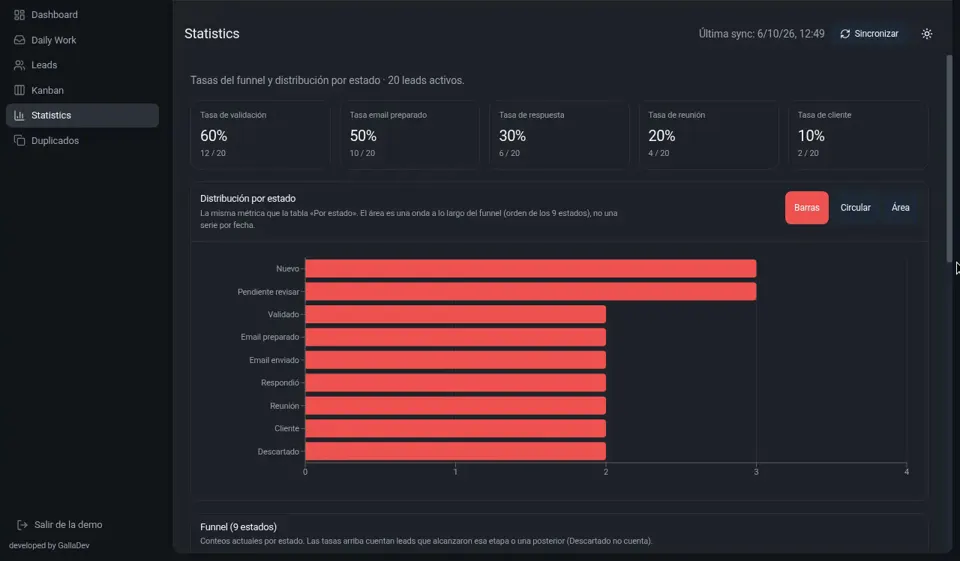
Task: Click Salir de la demo
Action: (68, 525)
